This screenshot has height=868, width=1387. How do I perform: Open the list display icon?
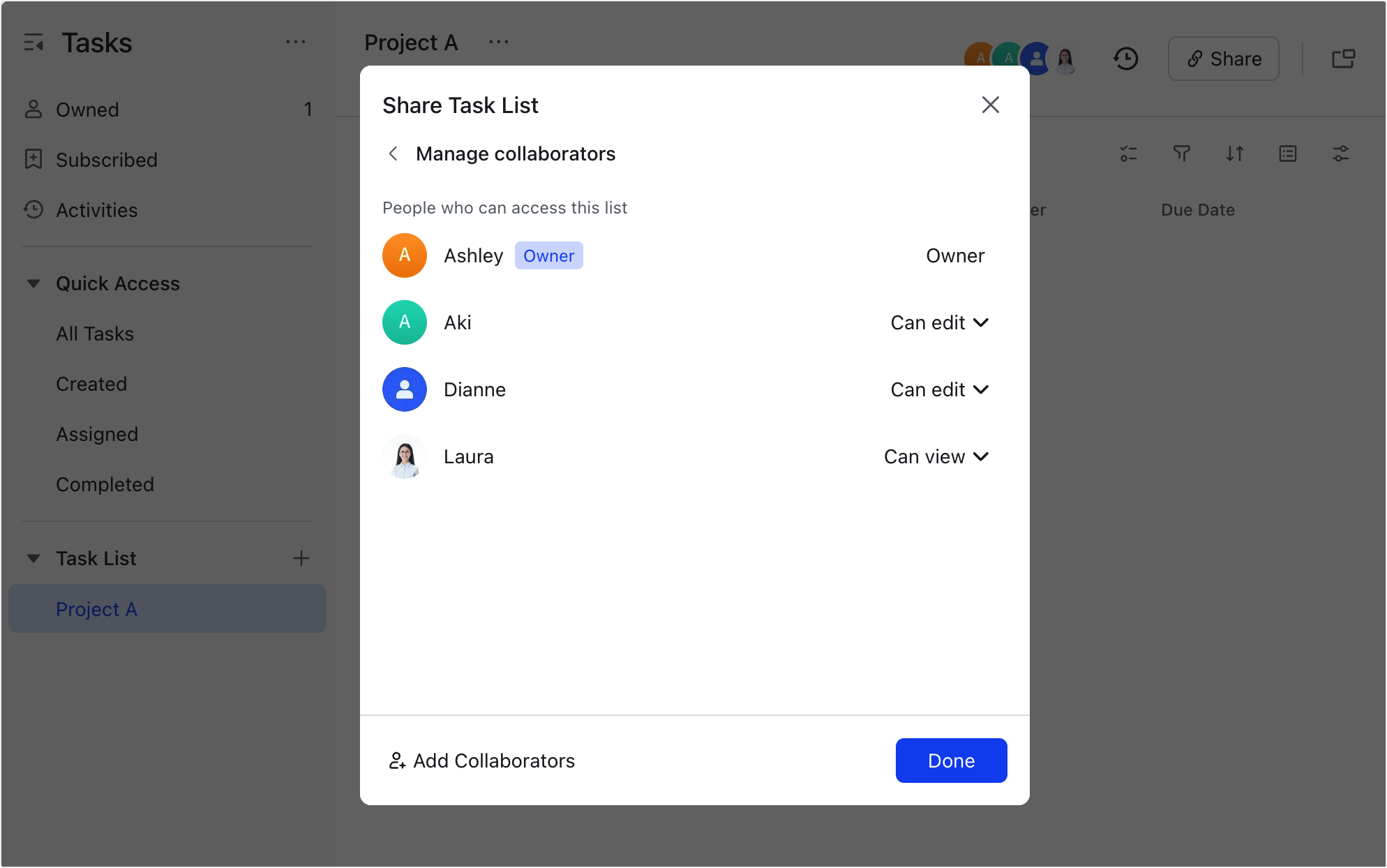[x=1287, y=154]
